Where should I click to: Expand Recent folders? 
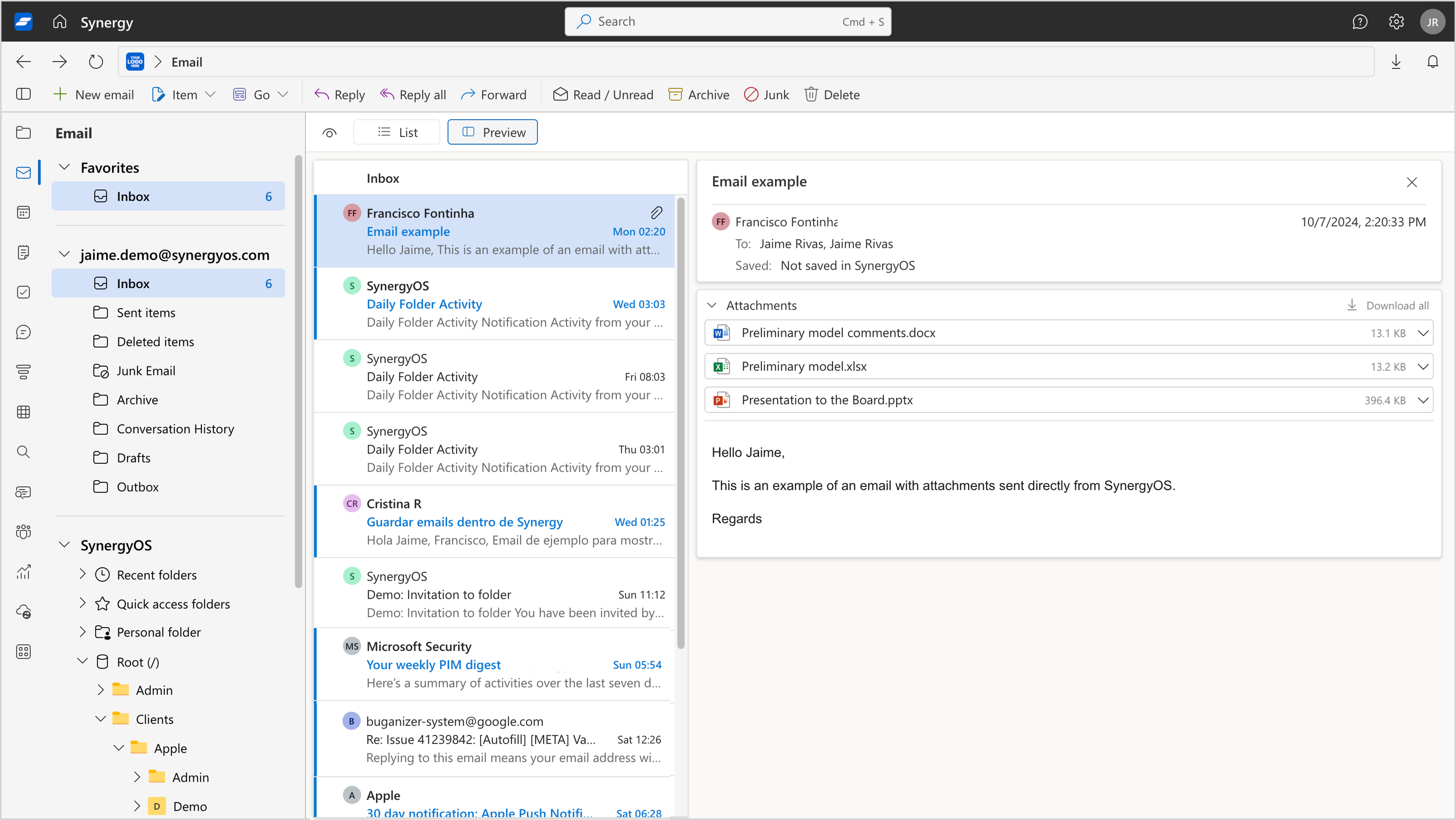point(83,574)
